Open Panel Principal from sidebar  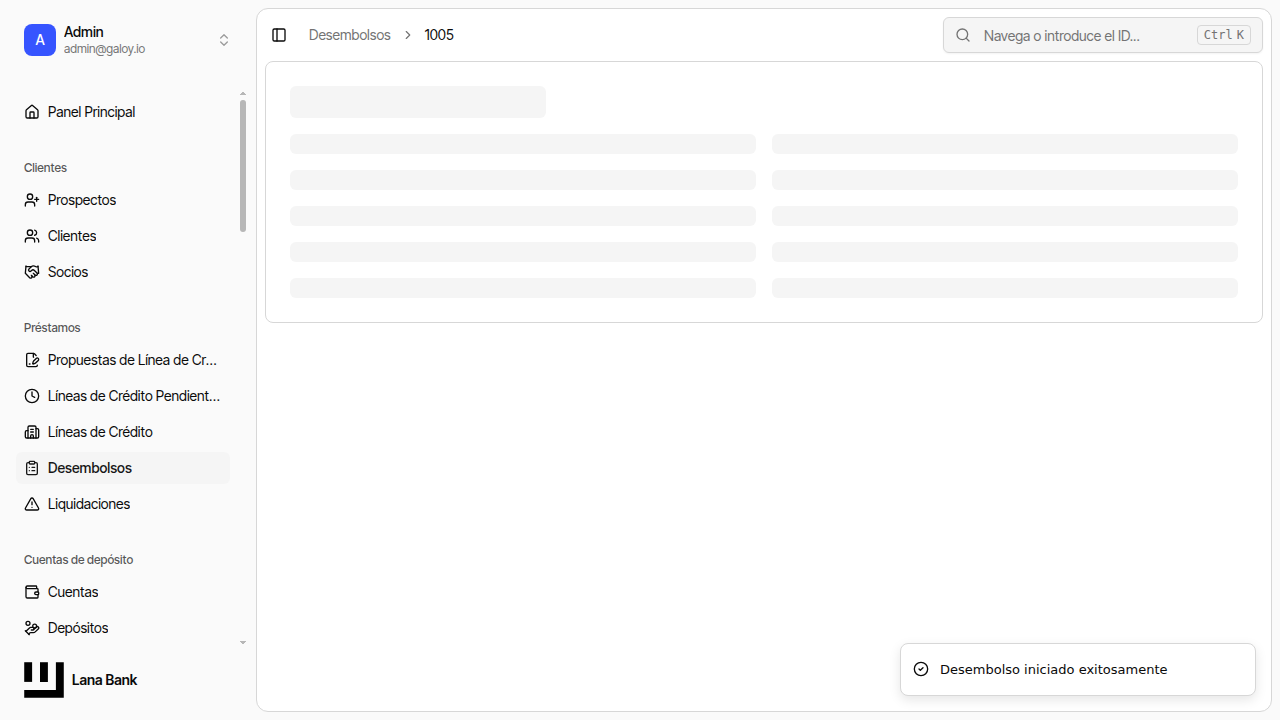123,112
